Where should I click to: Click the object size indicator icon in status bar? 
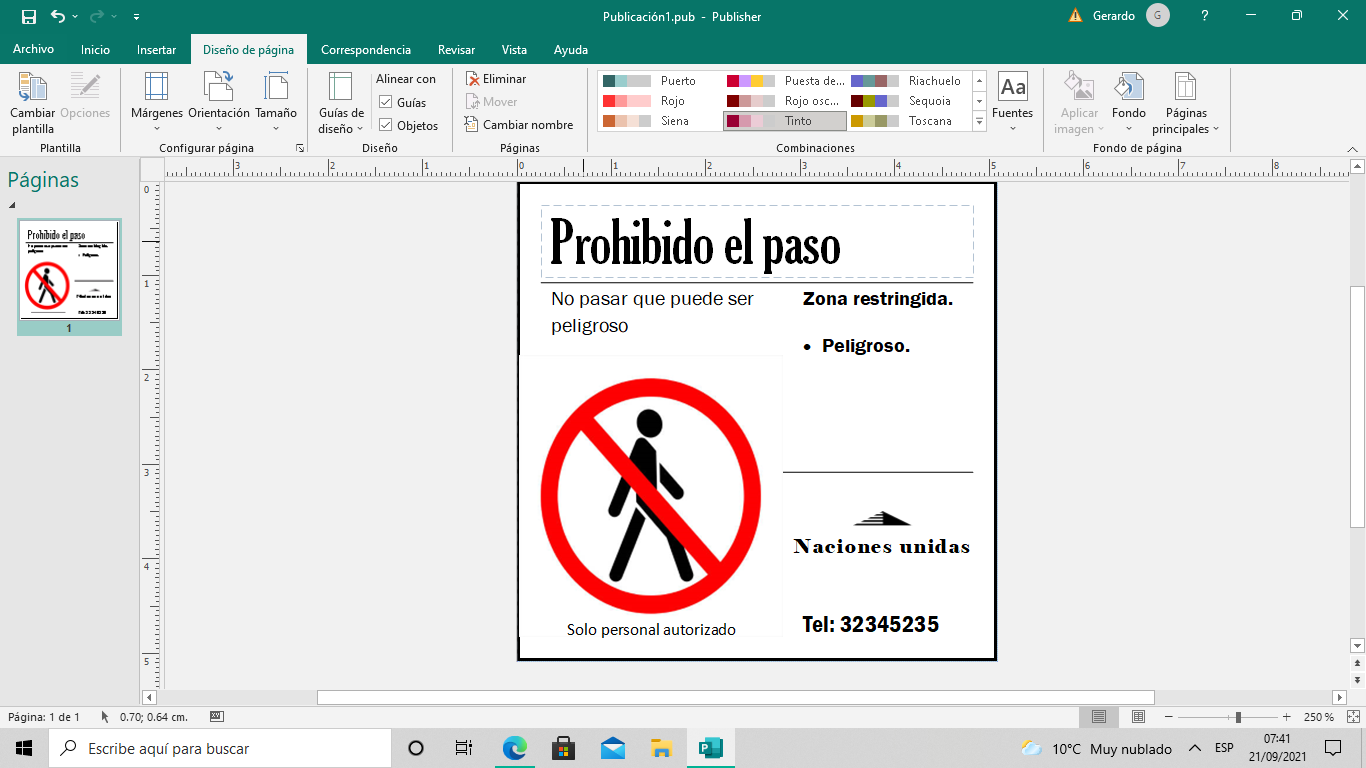click(216, 717)
